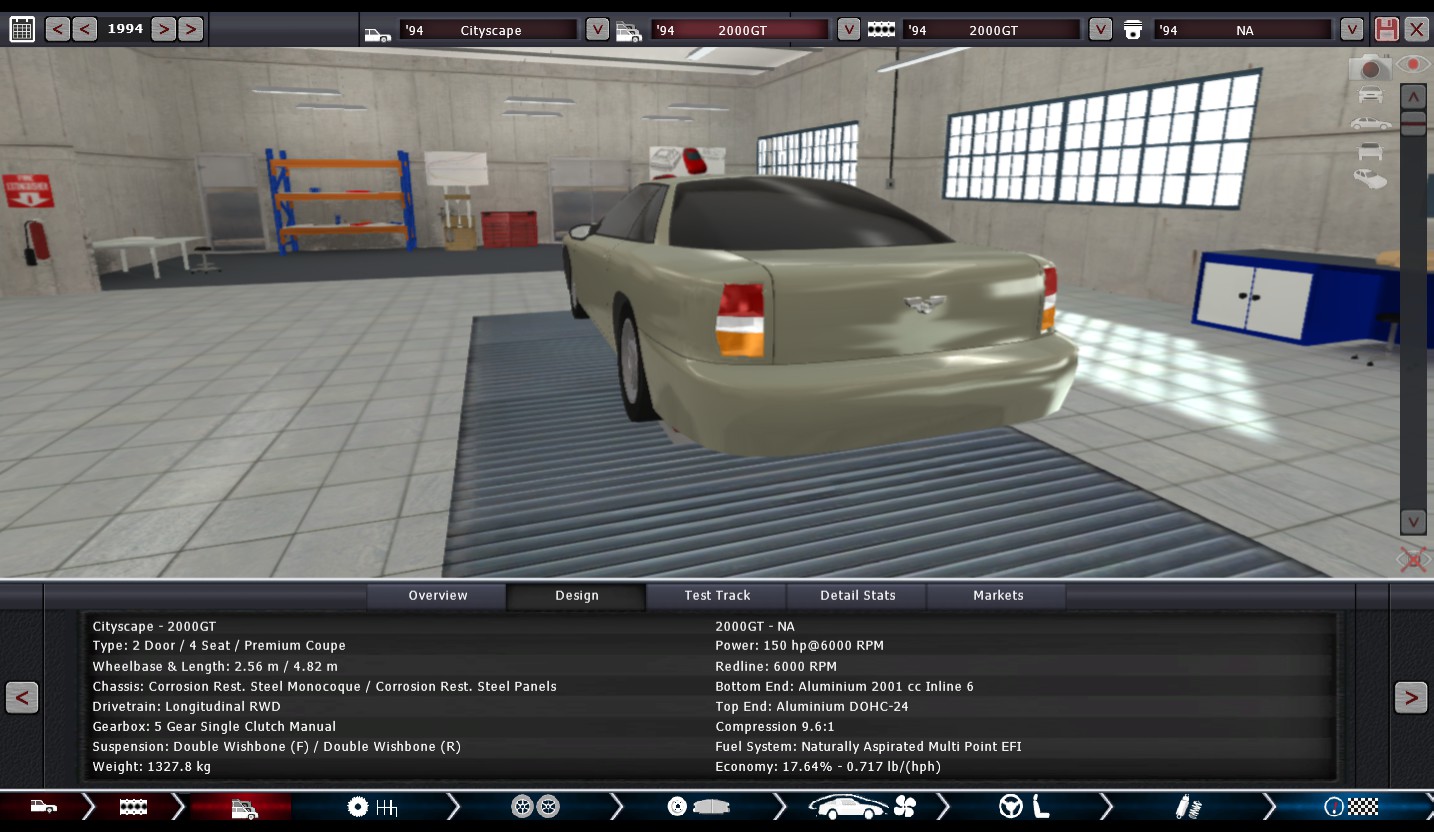Viewport: 1434px width, 832px height.
Task: Open the testing step with checkered flag icon
Action: click(1352, 806)
